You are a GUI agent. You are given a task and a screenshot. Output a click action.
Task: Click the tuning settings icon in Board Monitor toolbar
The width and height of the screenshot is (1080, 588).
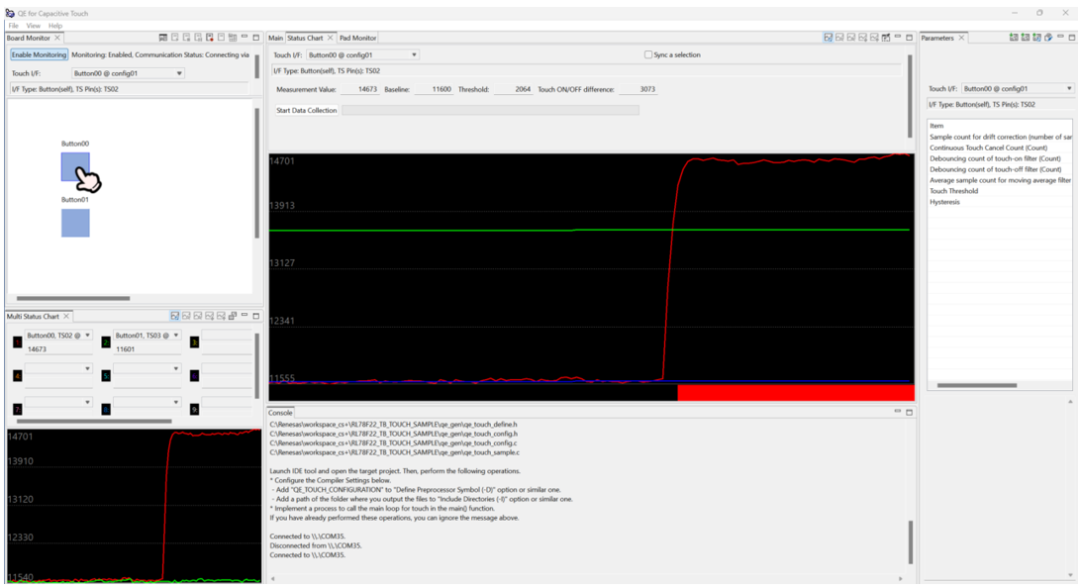(234, 36)
